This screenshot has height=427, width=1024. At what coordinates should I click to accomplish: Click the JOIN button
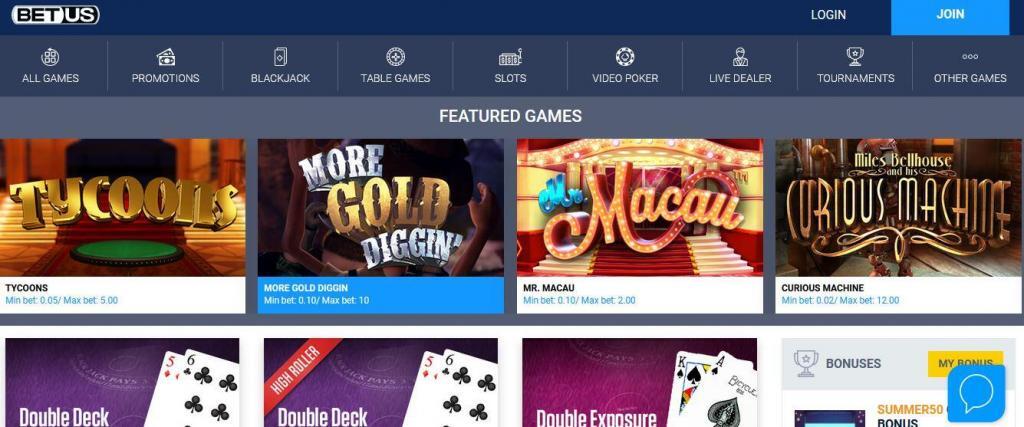pyautogui.click(x=950, y=15)
